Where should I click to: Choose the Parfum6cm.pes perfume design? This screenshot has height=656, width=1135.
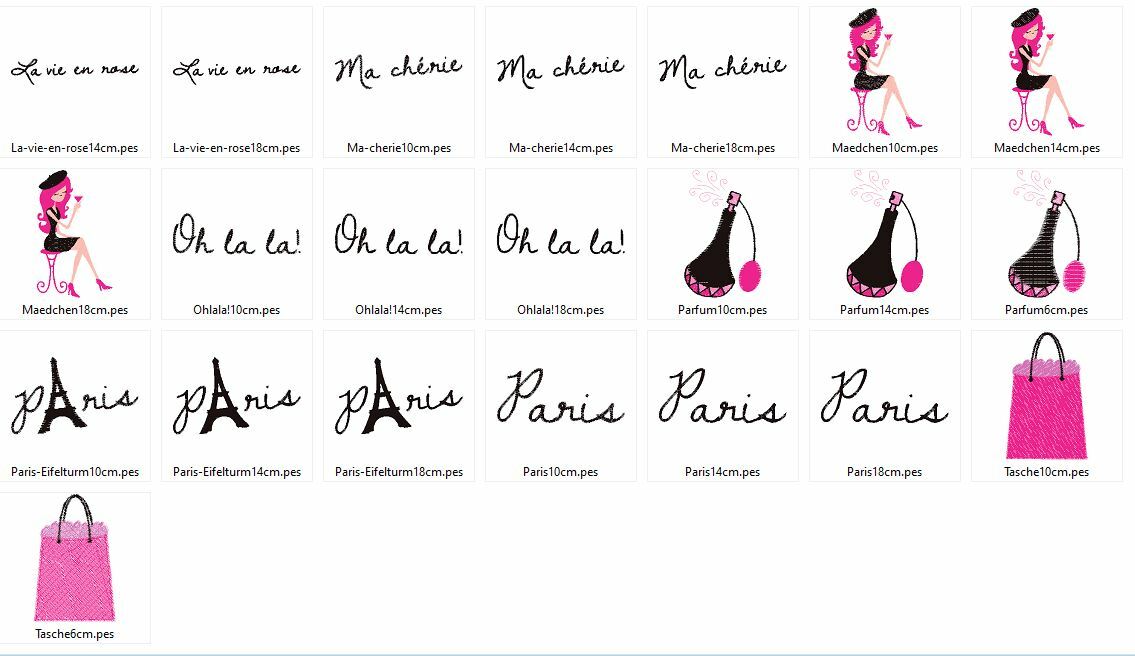tap(1047, 234)
